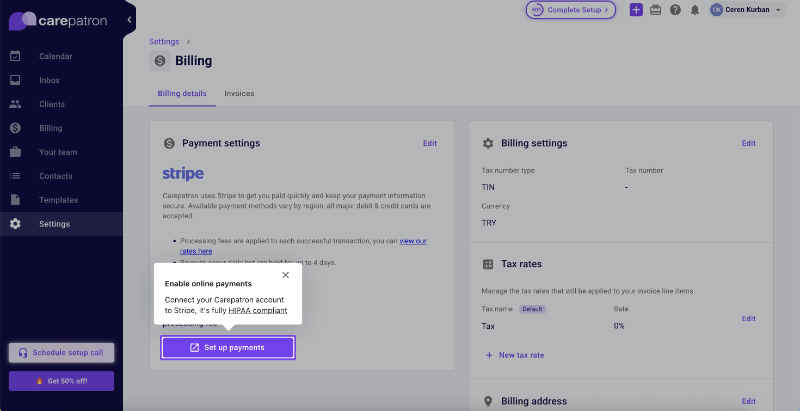Viewport: 800px width, 411px height.
Task: Open the HIPAA compliant link
Action: [258, 310]
